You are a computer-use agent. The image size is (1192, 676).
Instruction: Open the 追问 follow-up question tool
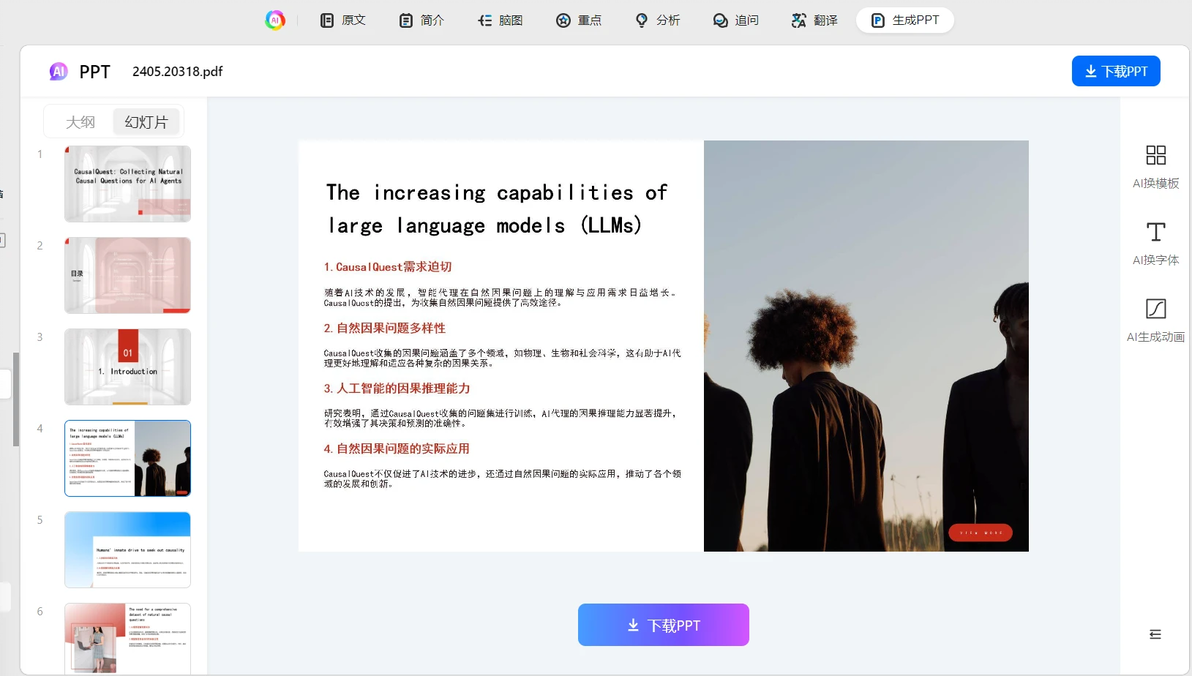click(736, 21)
